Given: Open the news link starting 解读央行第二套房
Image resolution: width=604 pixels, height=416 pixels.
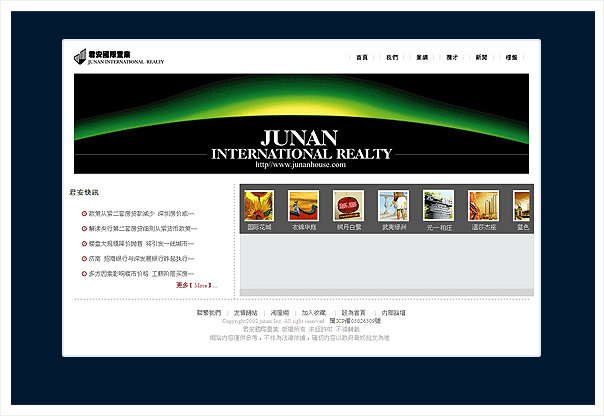Looking at the screenshot, I should [143, 228].
